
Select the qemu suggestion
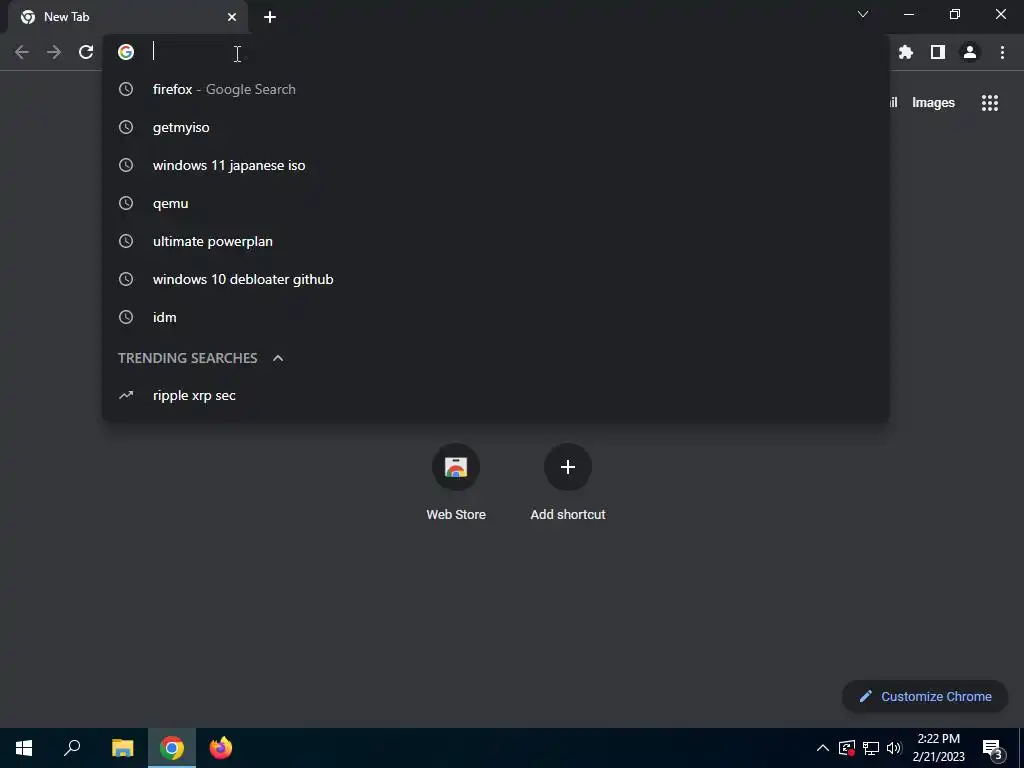point(496,203)
